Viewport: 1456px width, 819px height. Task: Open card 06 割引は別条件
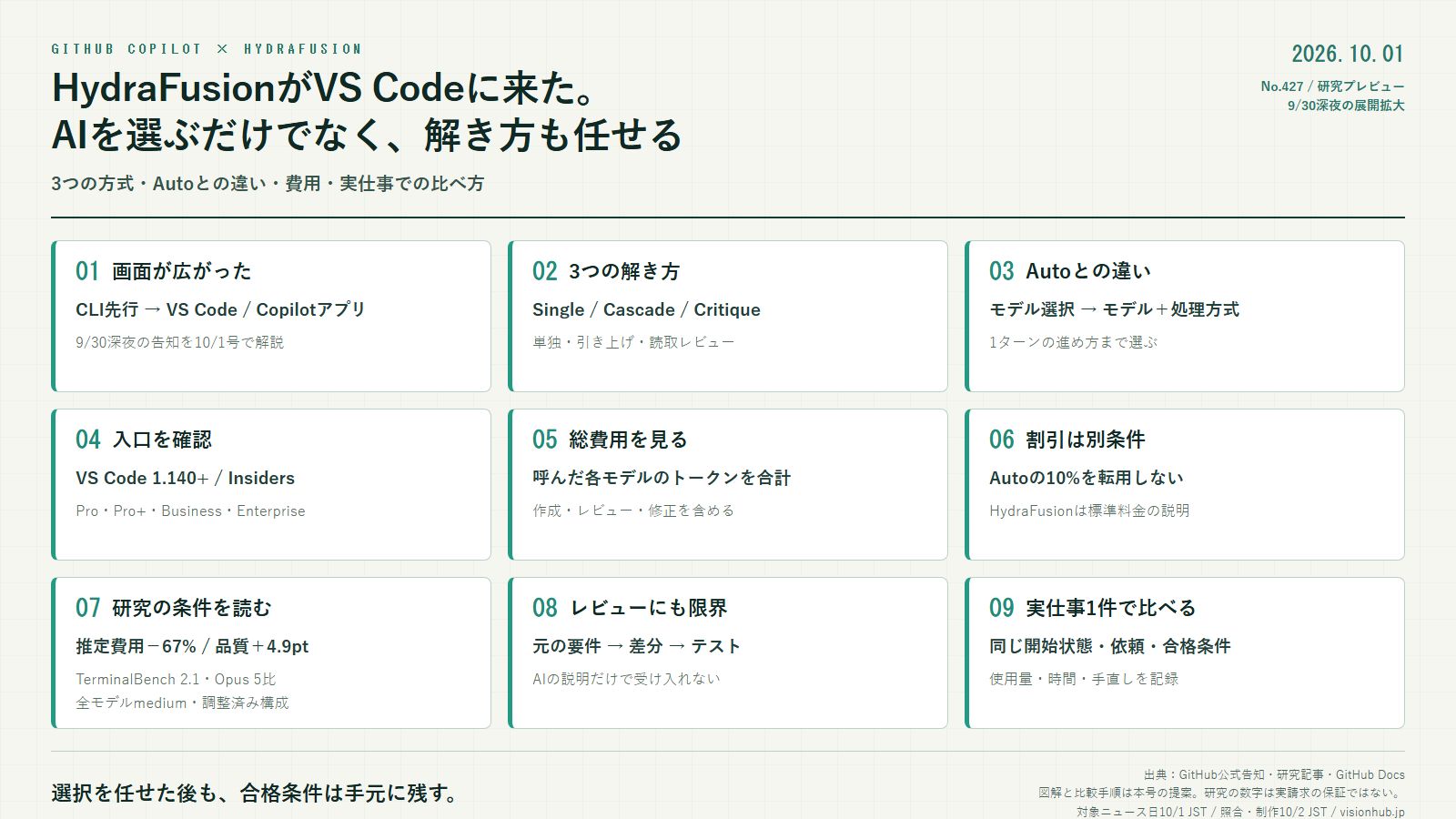pos(1185,484)
